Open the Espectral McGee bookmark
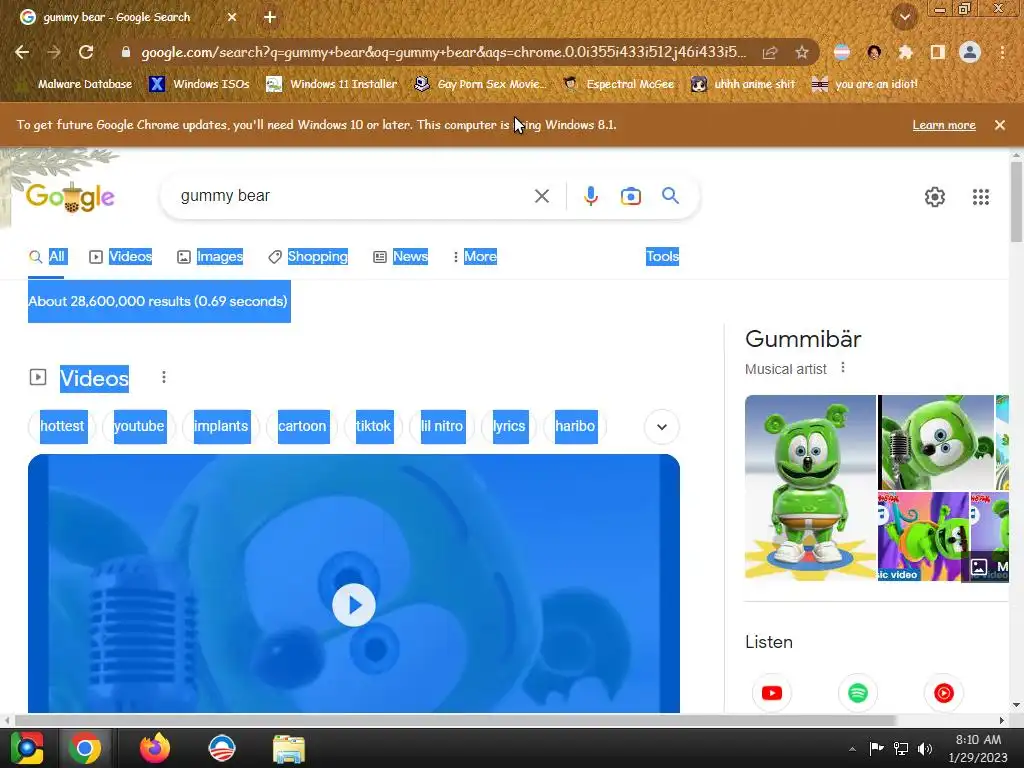Viewport: 1024px width, 768px height. pos(619,84)
